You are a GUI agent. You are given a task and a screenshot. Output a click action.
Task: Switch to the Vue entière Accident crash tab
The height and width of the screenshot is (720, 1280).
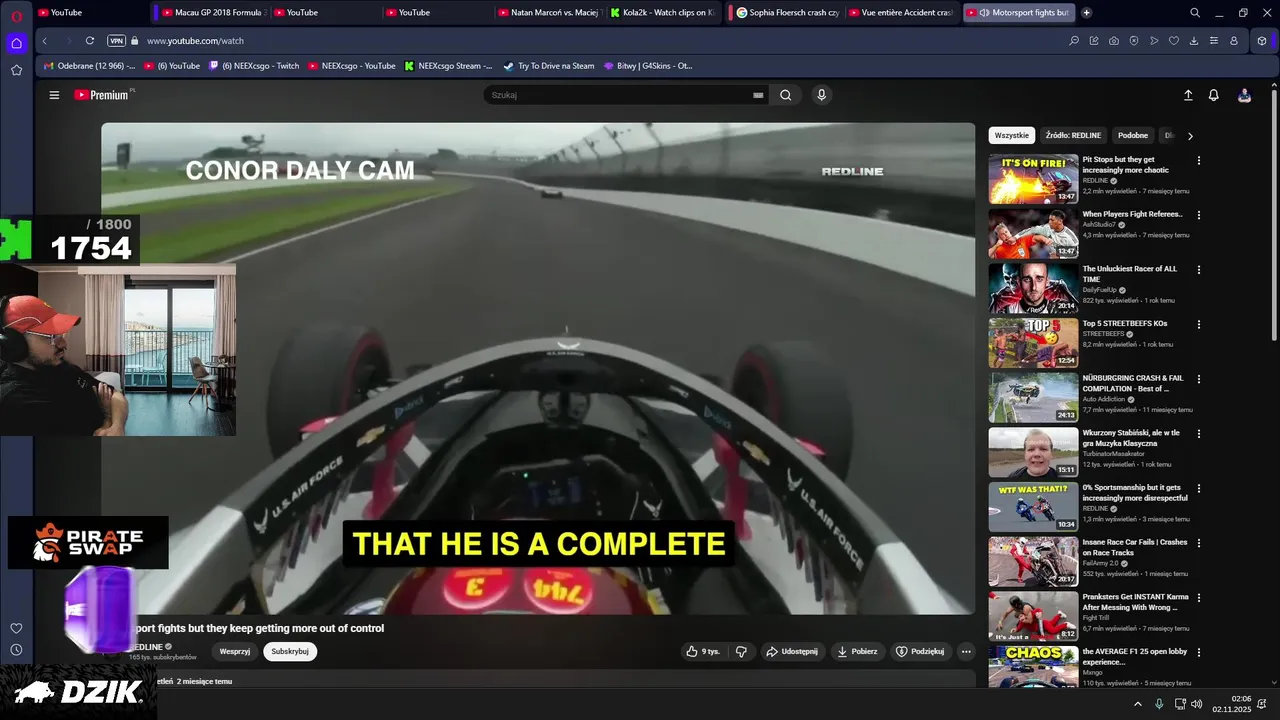point(901,13)
